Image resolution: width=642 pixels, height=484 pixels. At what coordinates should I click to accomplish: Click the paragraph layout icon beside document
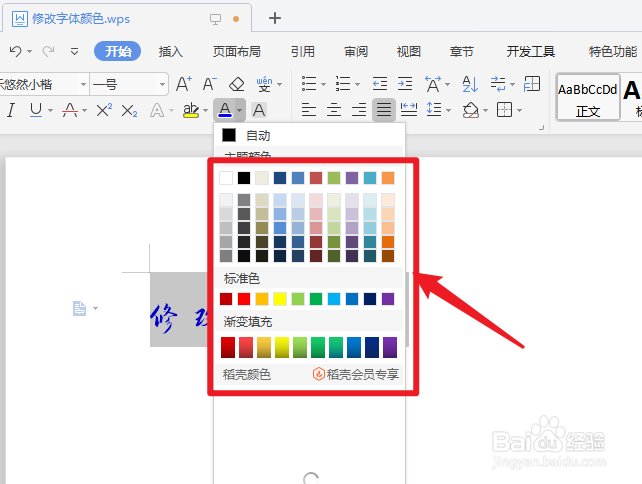click(x=79, y=308)
